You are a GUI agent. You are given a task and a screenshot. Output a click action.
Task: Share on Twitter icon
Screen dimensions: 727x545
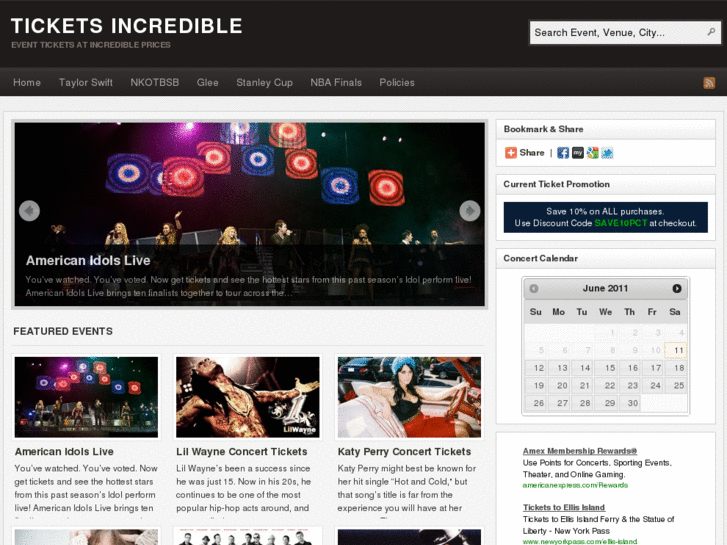click(607, 153)
